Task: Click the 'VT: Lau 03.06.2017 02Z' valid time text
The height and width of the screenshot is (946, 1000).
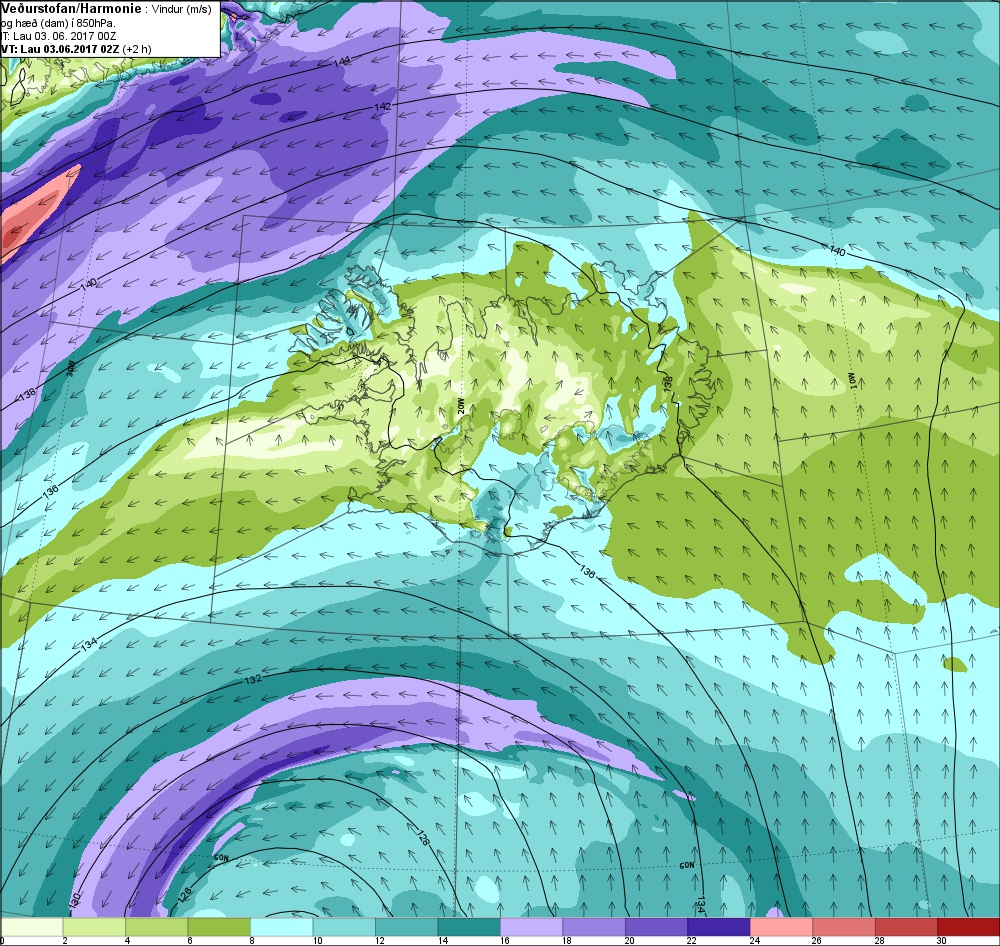Action: (61, 49)
